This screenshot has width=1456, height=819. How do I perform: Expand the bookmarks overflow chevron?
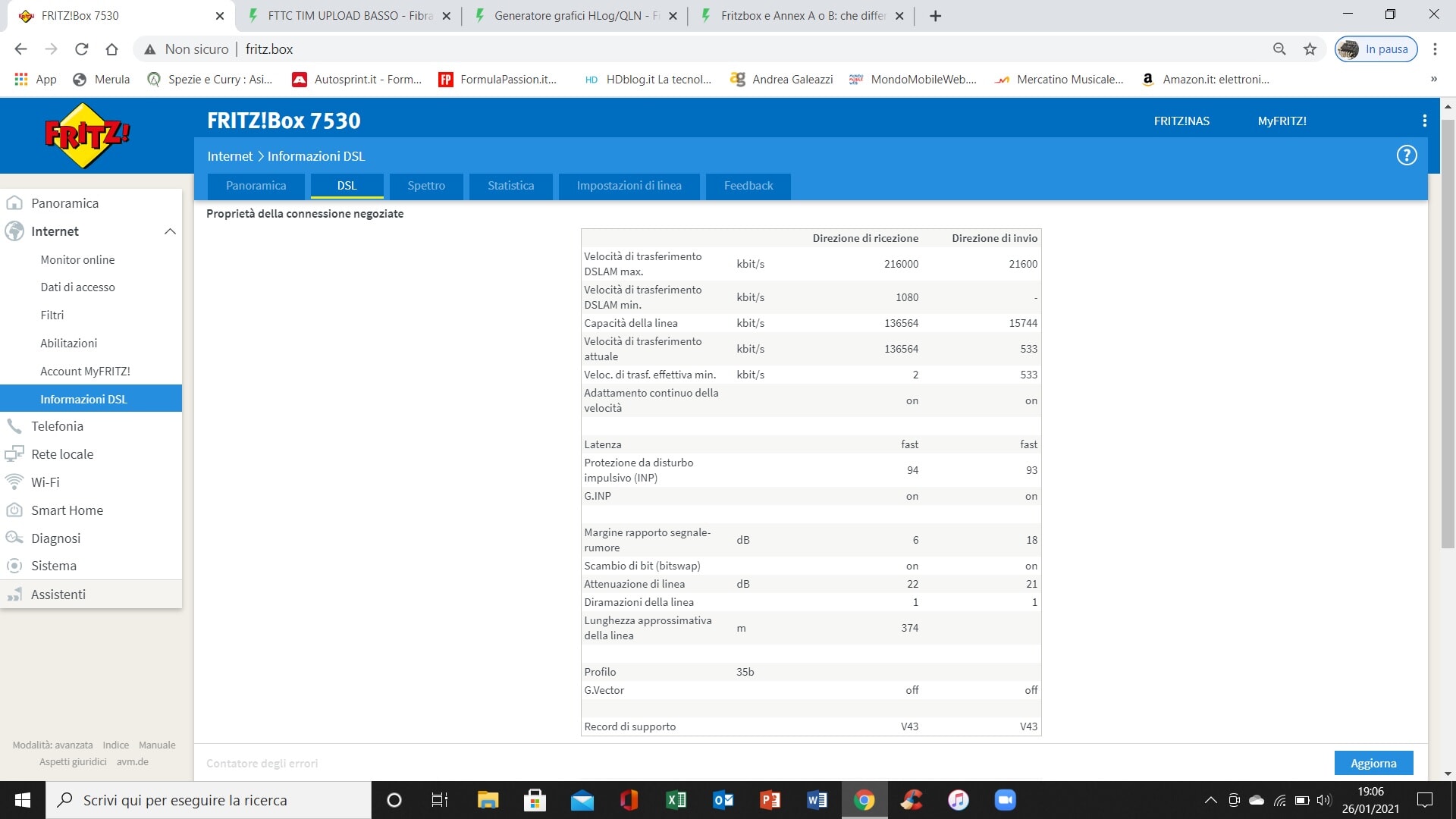point(1433,79)
